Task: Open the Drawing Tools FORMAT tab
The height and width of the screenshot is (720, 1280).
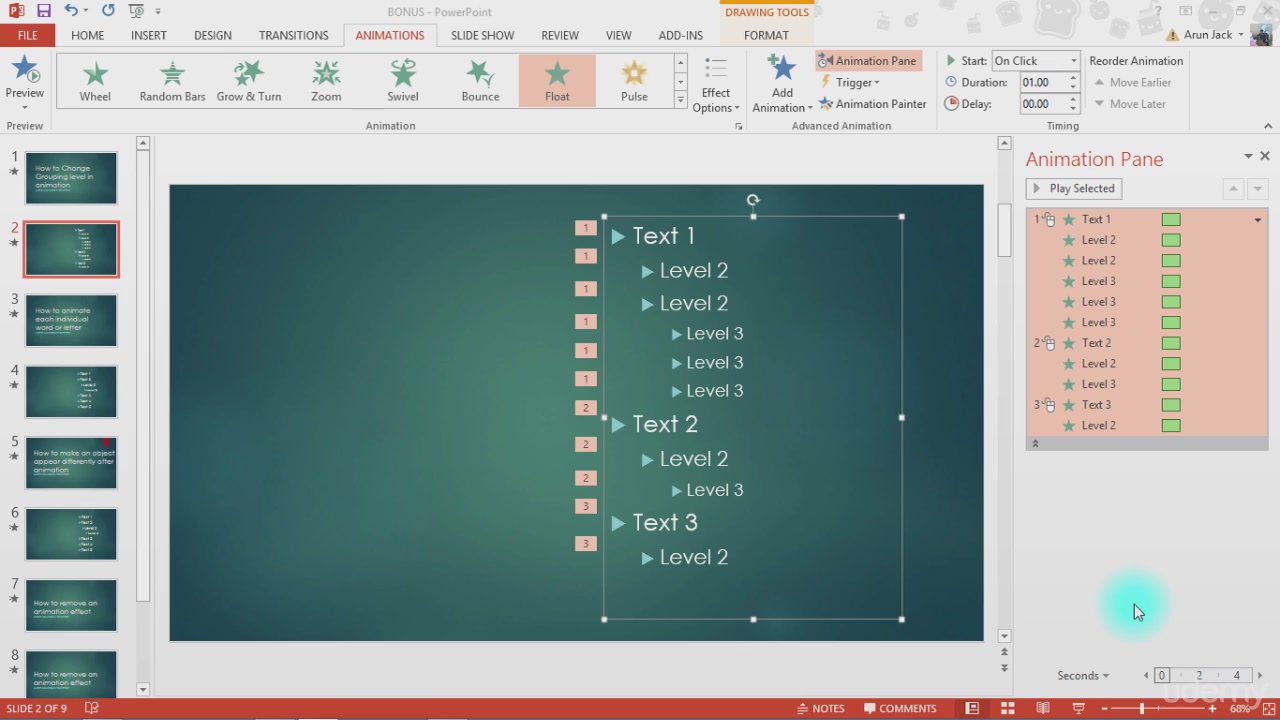Action: [x=766, y=34]
